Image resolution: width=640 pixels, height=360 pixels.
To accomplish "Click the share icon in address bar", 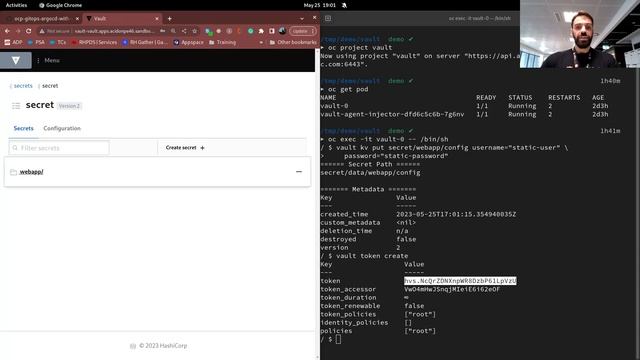I will click(x=184, y=31).
